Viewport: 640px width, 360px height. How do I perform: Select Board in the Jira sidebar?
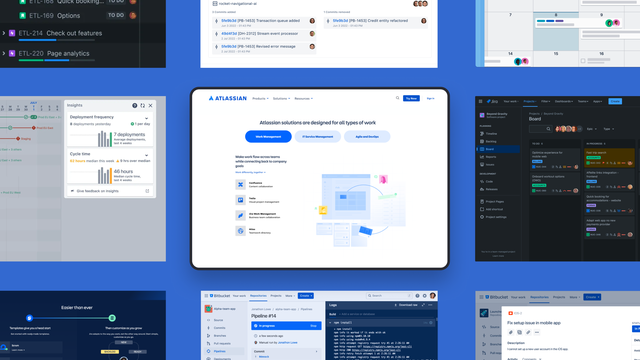(x=498, y=149)
